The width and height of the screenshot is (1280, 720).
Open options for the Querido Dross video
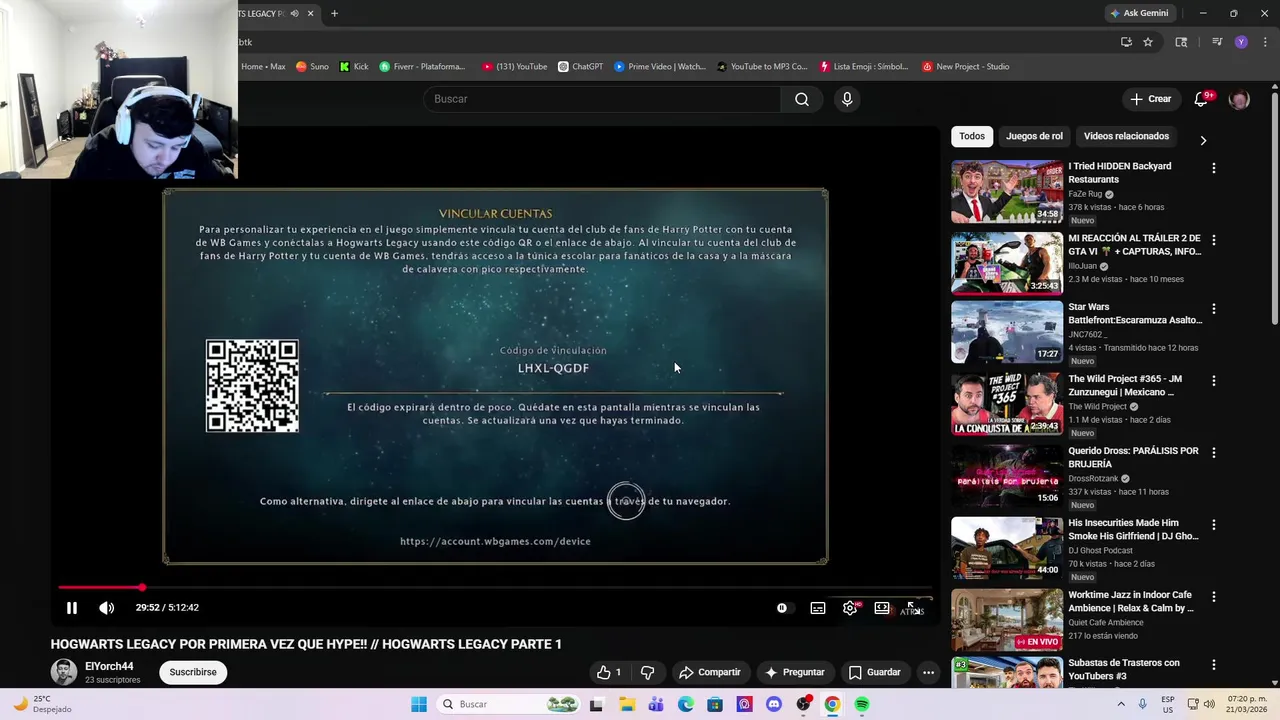click(x=1214, y=453)
